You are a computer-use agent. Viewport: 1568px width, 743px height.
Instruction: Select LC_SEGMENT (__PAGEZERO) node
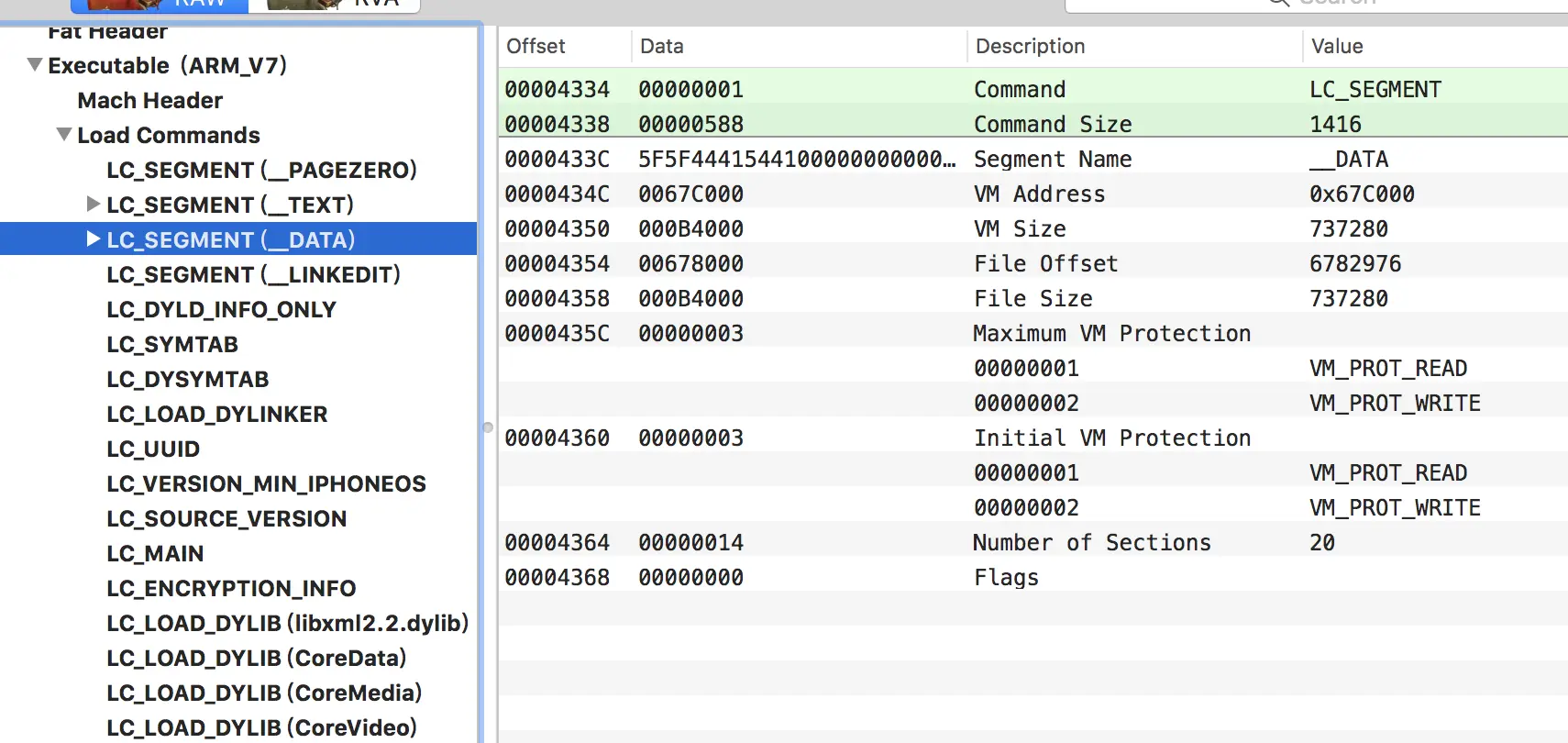click(x=261, y=170)
